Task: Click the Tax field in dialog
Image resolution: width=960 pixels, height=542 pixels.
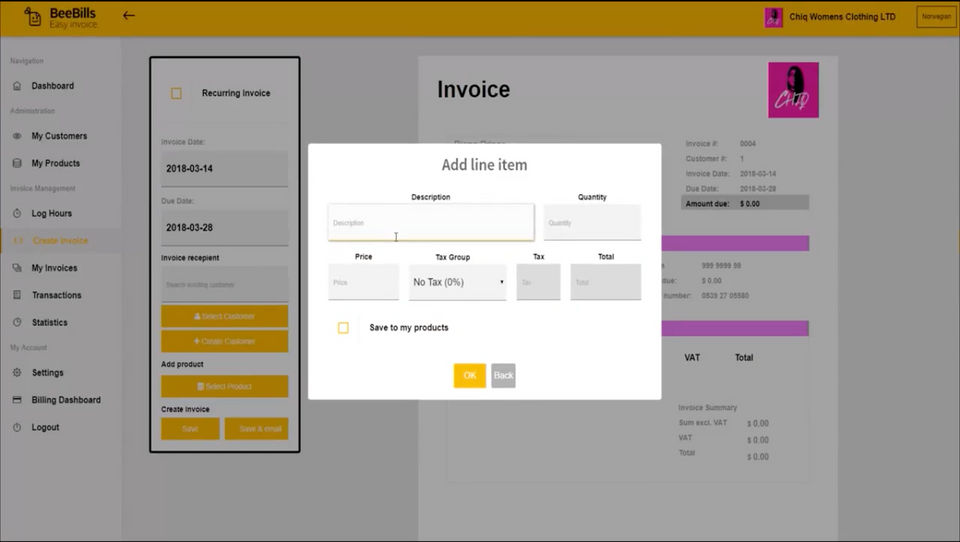Action: click(x=538, y=282)
